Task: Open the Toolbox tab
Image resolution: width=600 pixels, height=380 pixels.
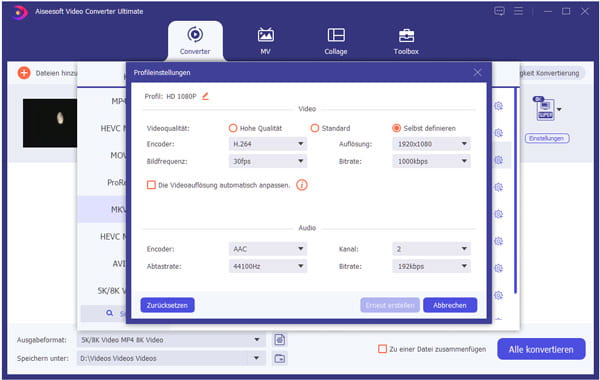Action: [x=406, y=41]
